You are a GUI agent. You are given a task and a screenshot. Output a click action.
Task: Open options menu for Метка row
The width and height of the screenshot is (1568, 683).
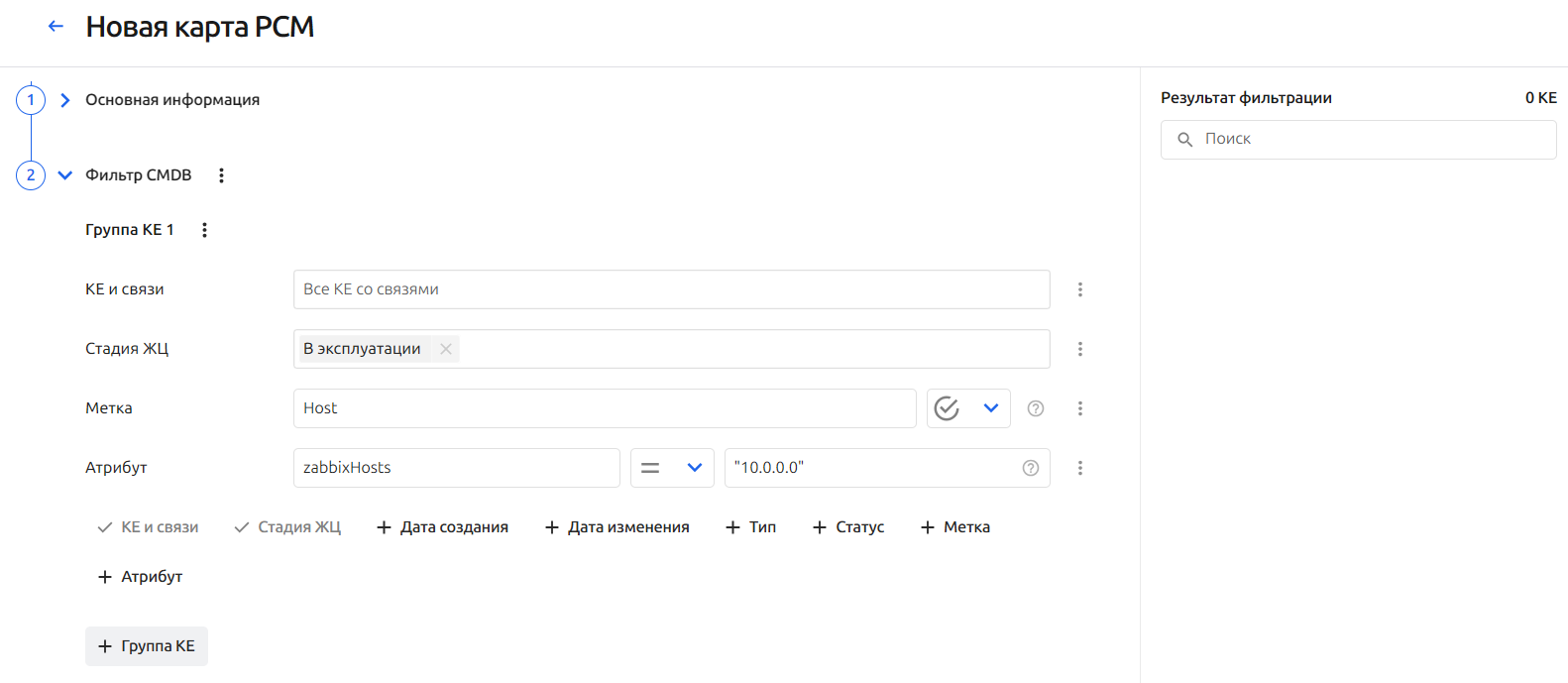(x=1080, y=408)
